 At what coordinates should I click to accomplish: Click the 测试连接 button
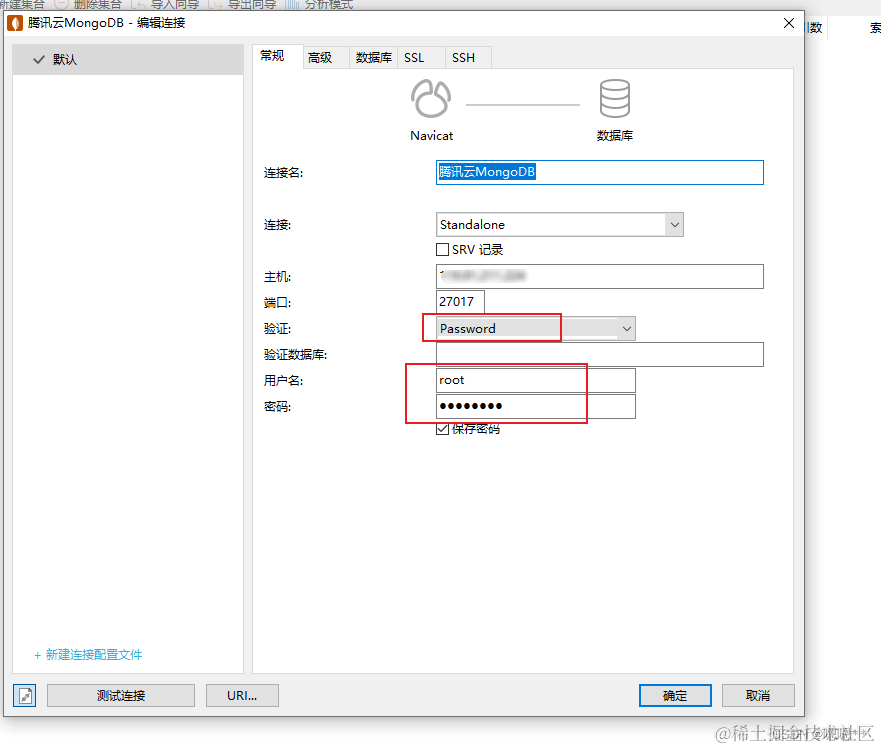tap(121, 696)
